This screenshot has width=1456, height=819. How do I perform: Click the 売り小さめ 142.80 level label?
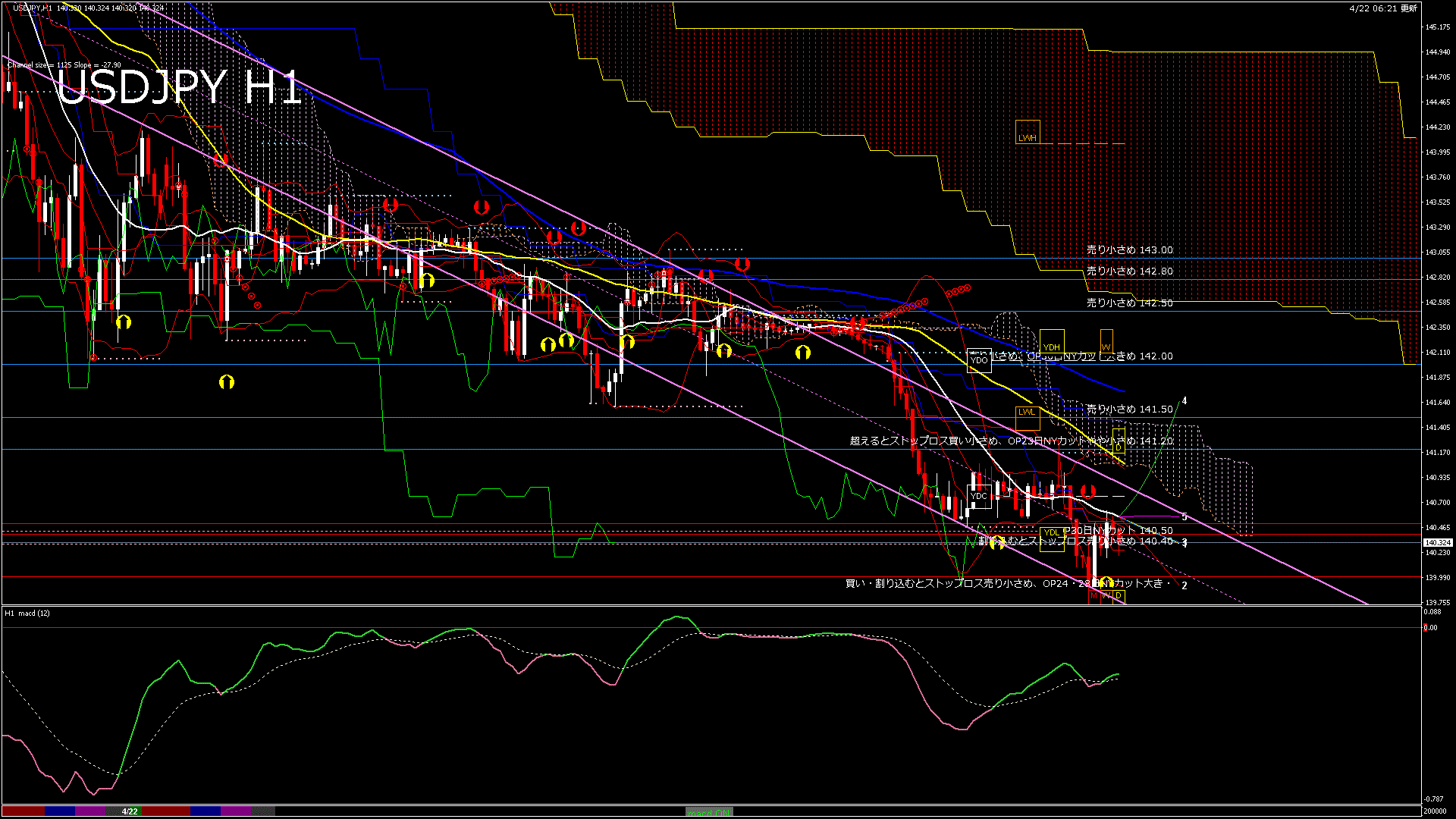[1129, 271]
